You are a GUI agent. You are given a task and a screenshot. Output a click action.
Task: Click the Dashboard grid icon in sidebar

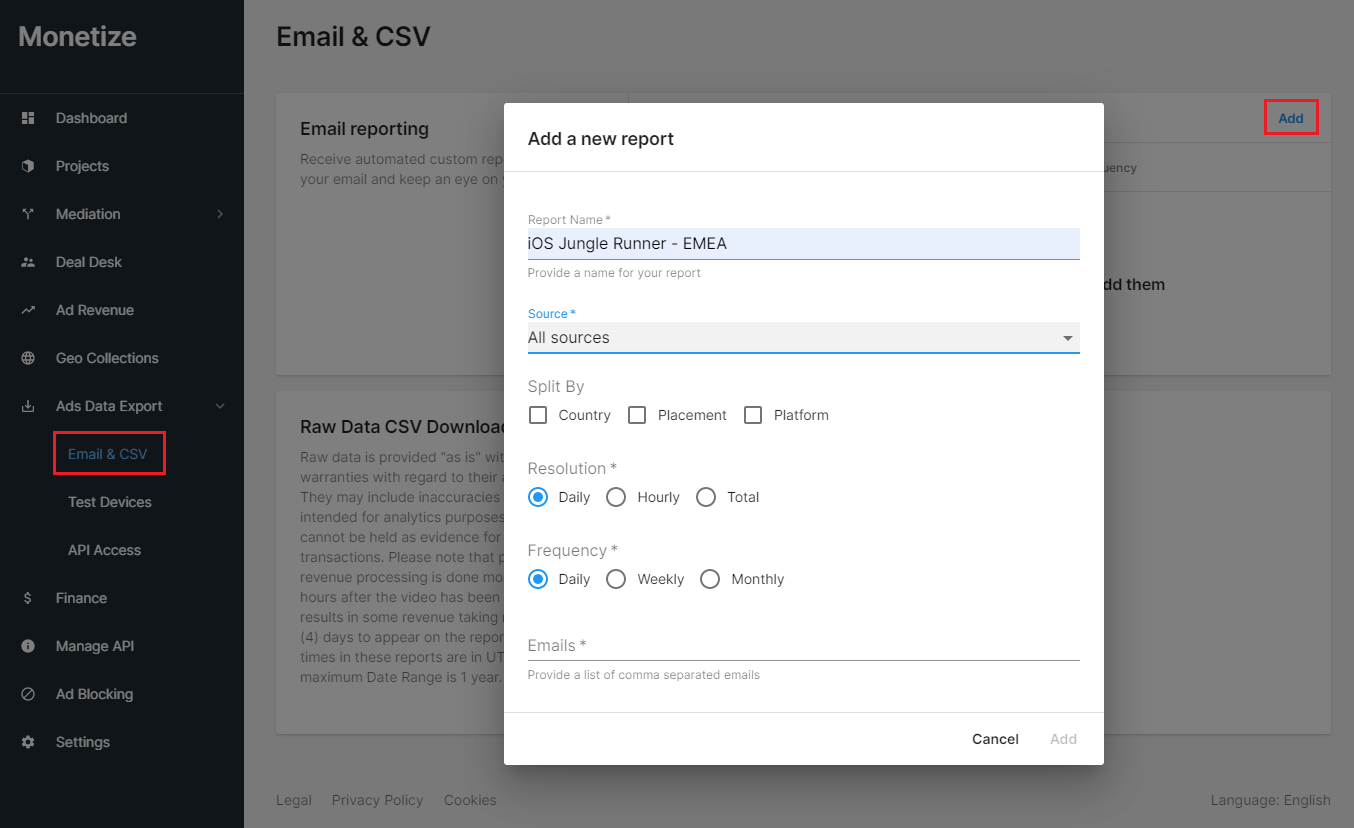tap(28, 118)
